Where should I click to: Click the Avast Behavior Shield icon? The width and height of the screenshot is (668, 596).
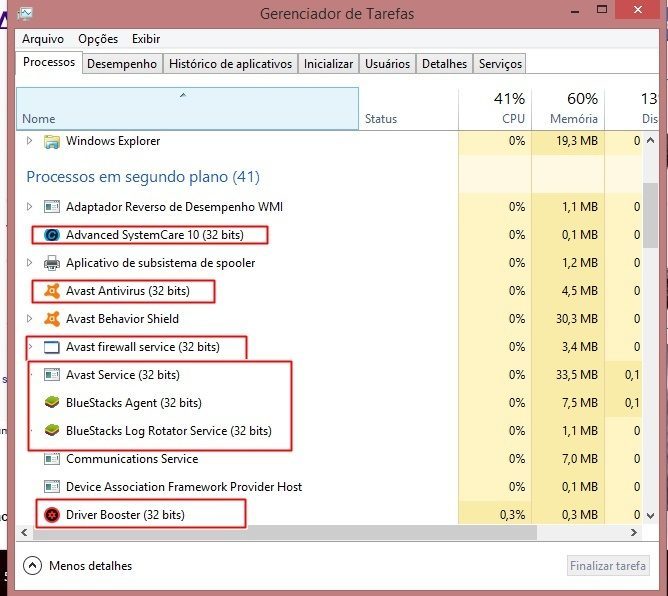point(52,319)
